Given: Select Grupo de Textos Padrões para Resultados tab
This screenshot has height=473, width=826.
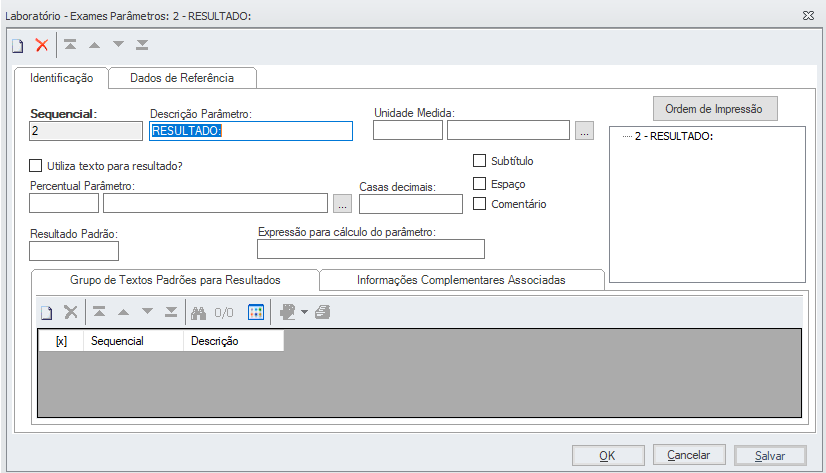Looking at the screenshot, I should click(x=175, y=280).
